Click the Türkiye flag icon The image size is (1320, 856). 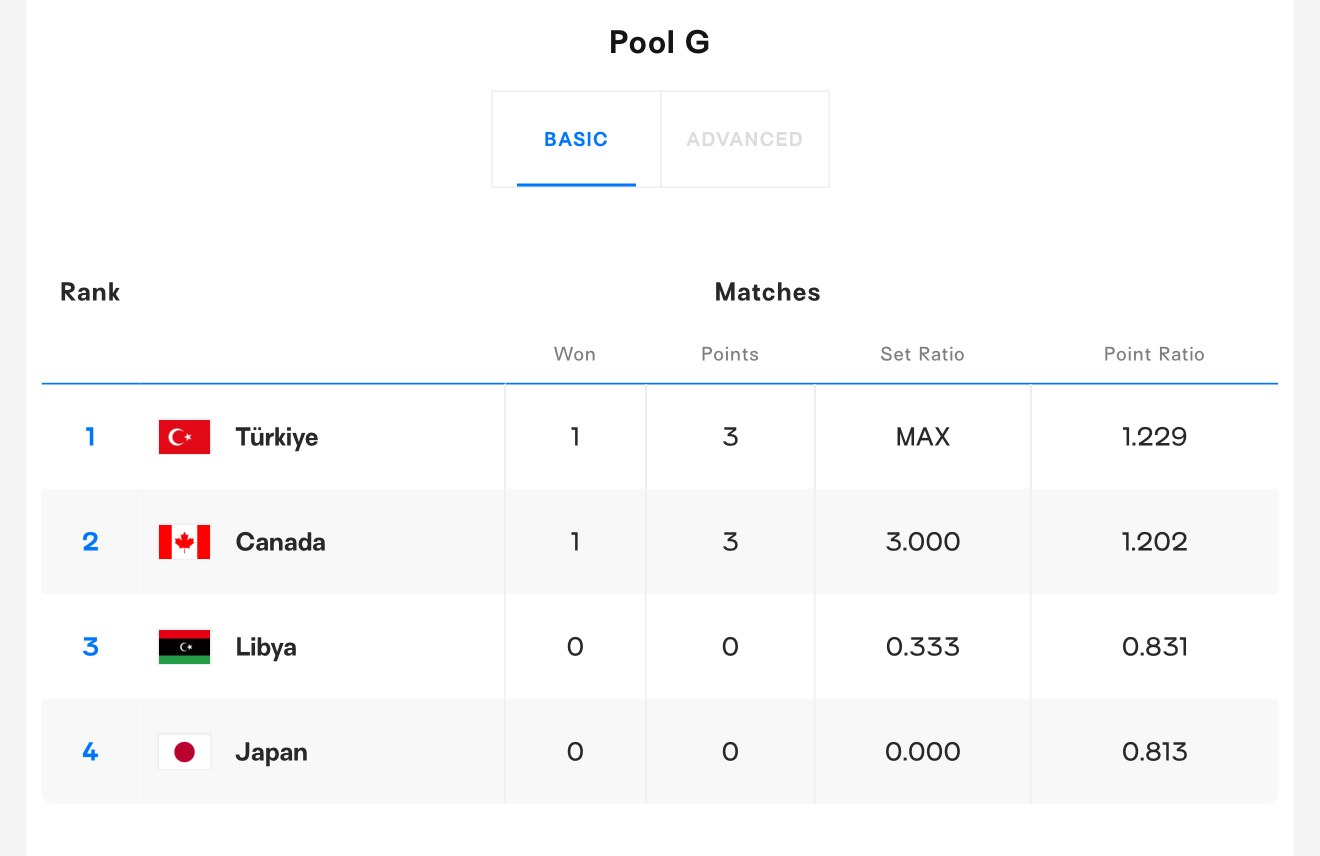pyautogui.click(x=184, y=437)
